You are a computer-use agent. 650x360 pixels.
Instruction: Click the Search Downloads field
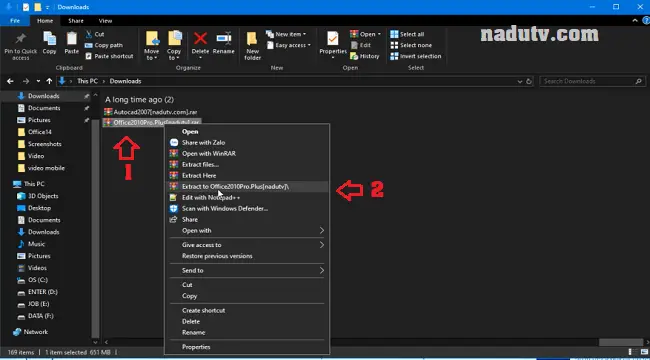(x=593, y=81)
